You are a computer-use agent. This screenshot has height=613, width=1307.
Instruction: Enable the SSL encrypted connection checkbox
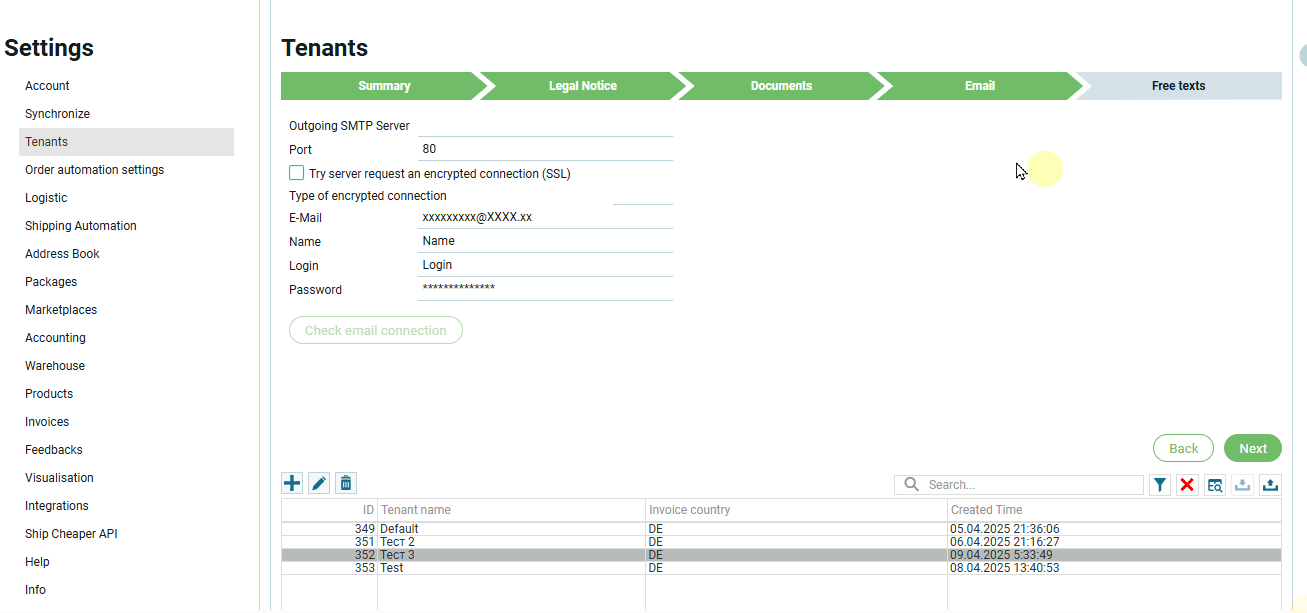click(x=297, y=173)
